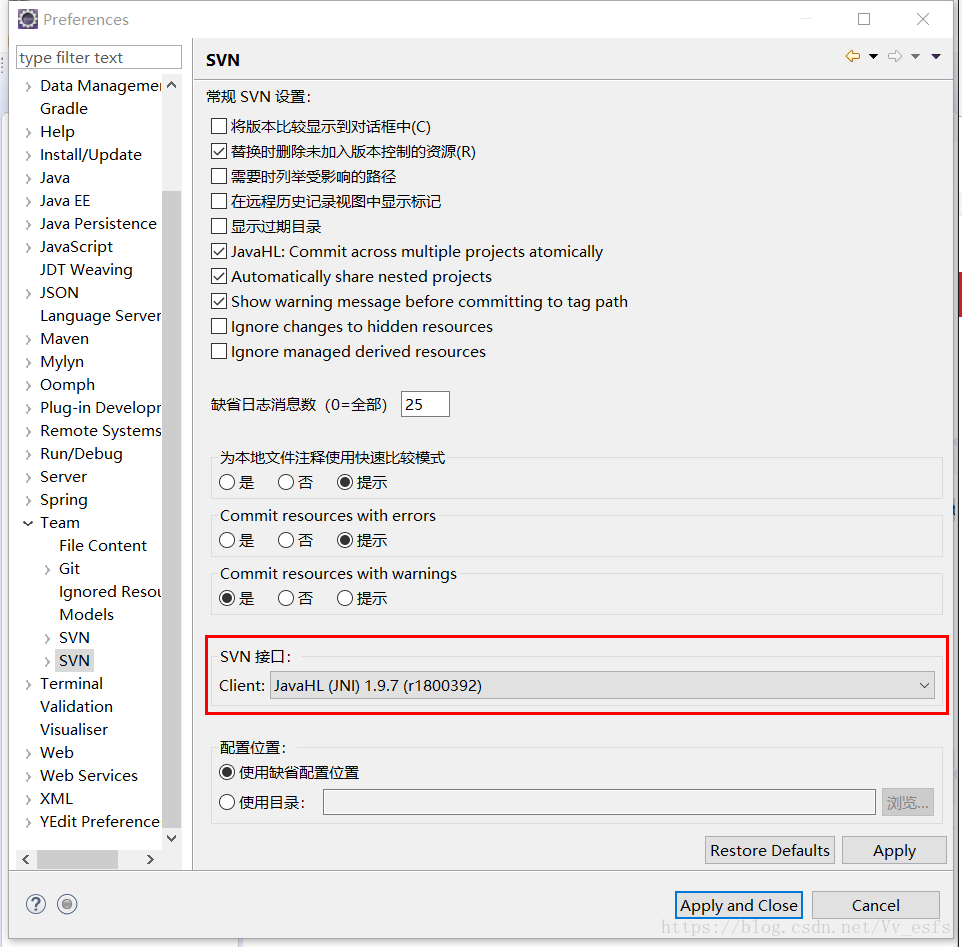Select 使用目录 radio button

227,802
